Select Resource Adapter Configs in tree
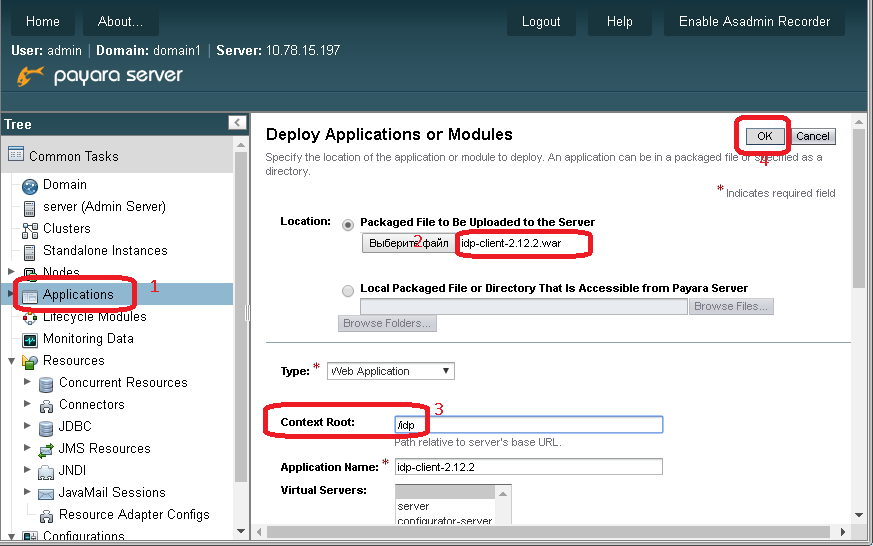 click(x=134, y=514)
